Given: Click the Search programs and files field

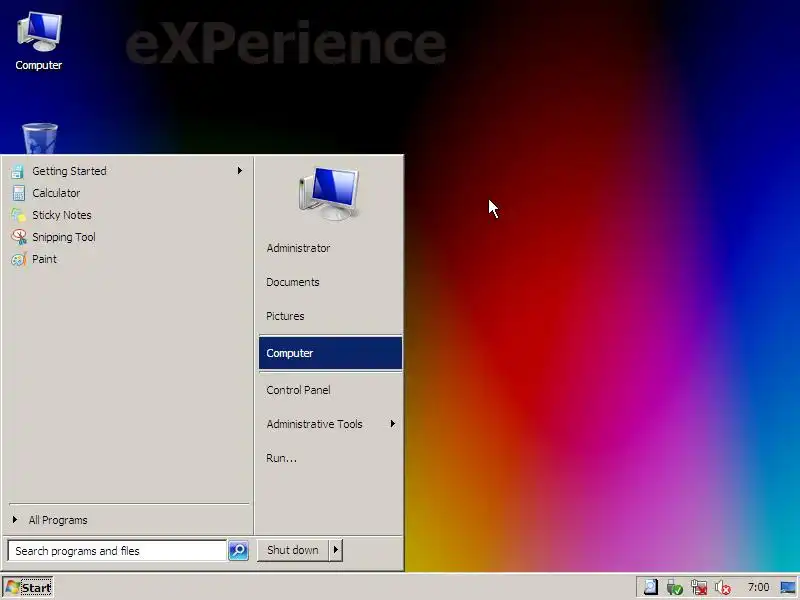Looking at the screenshot, I should [x=117, y=551].
